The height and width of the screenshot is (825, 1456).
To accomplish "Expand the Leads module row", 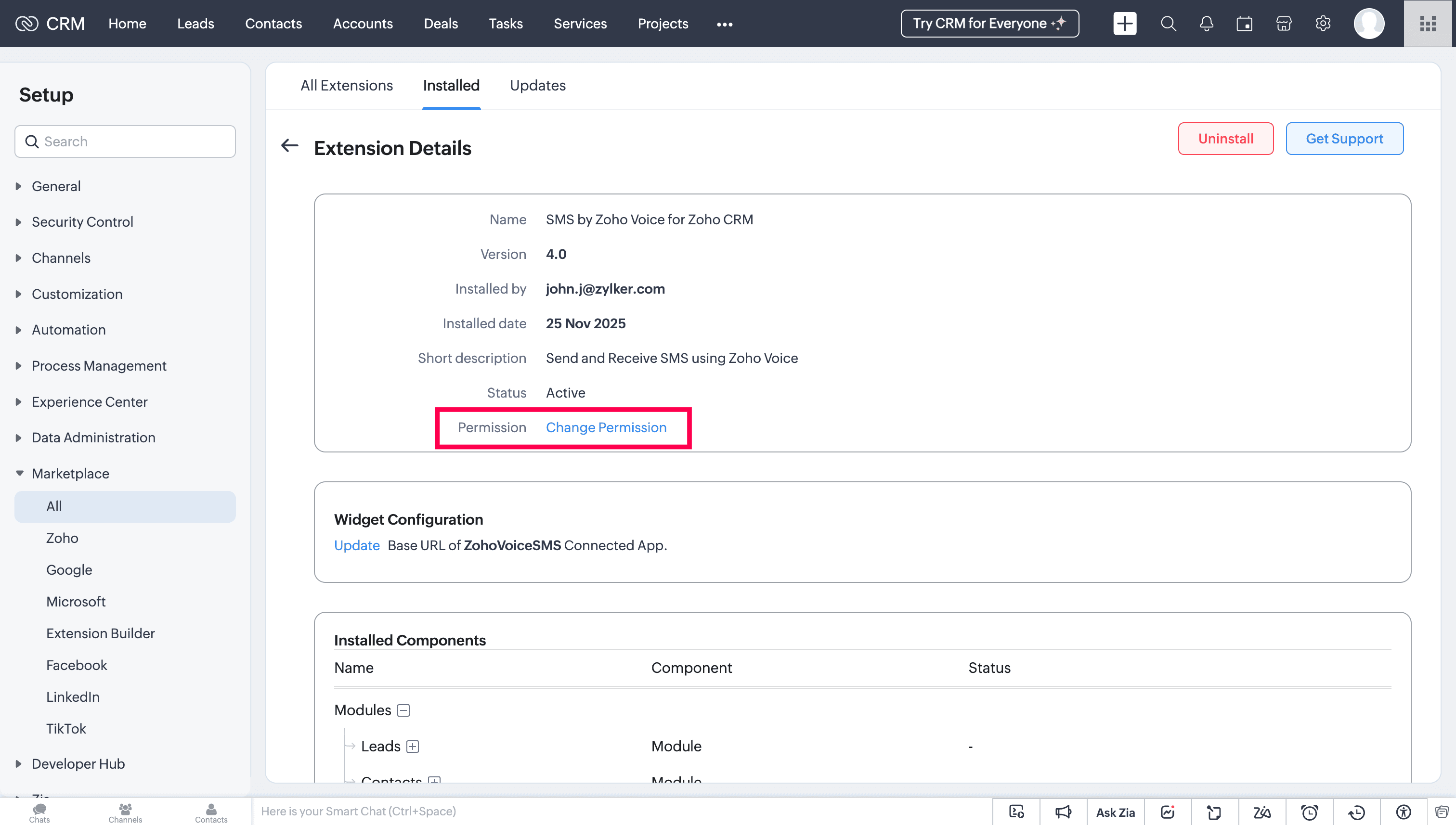I will 413,746.
